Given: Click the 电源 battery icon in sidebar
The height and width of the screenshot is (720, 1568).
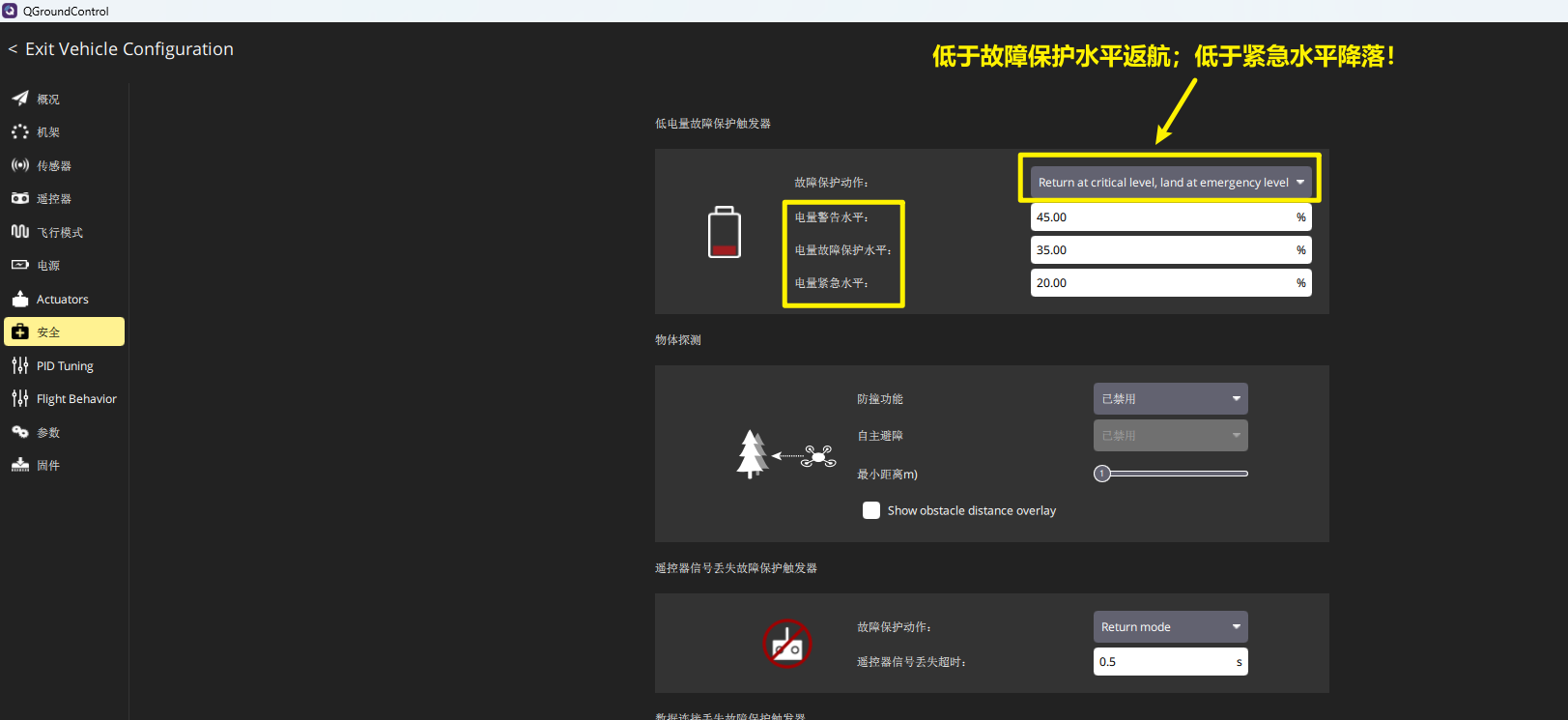Looking at the screenshot, I should 20,265.
